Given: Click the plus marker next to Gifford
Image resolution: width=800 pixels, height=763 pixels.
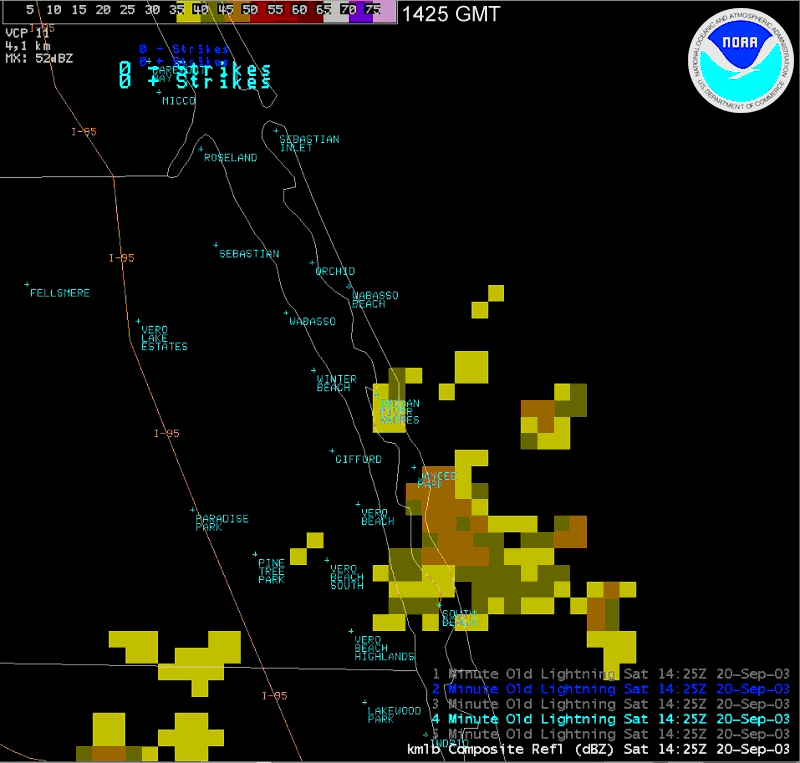Looking at the screenshot, I should (332, 451).
